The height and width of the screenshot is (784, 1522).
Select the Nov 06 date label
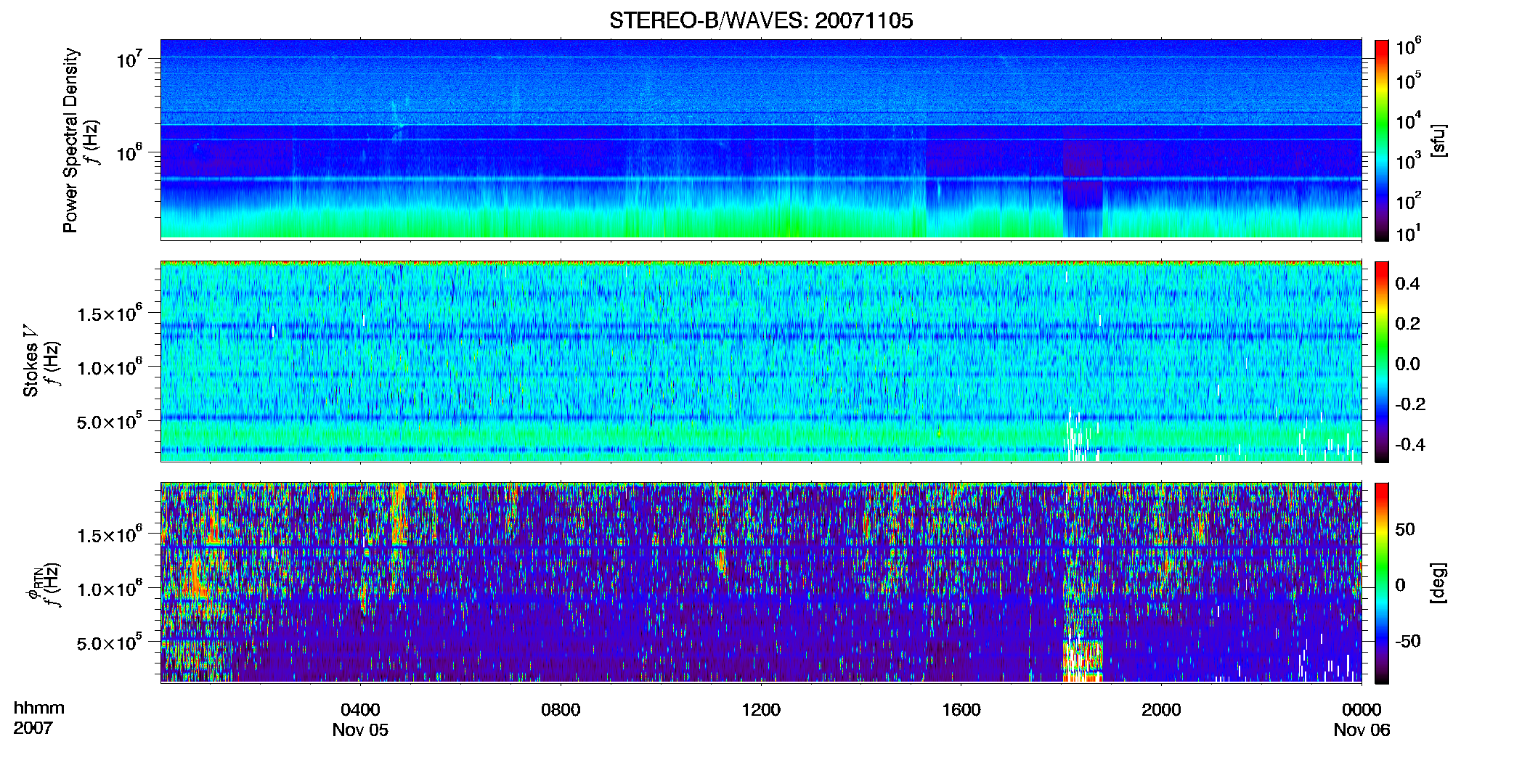[x=1362, y=730]
